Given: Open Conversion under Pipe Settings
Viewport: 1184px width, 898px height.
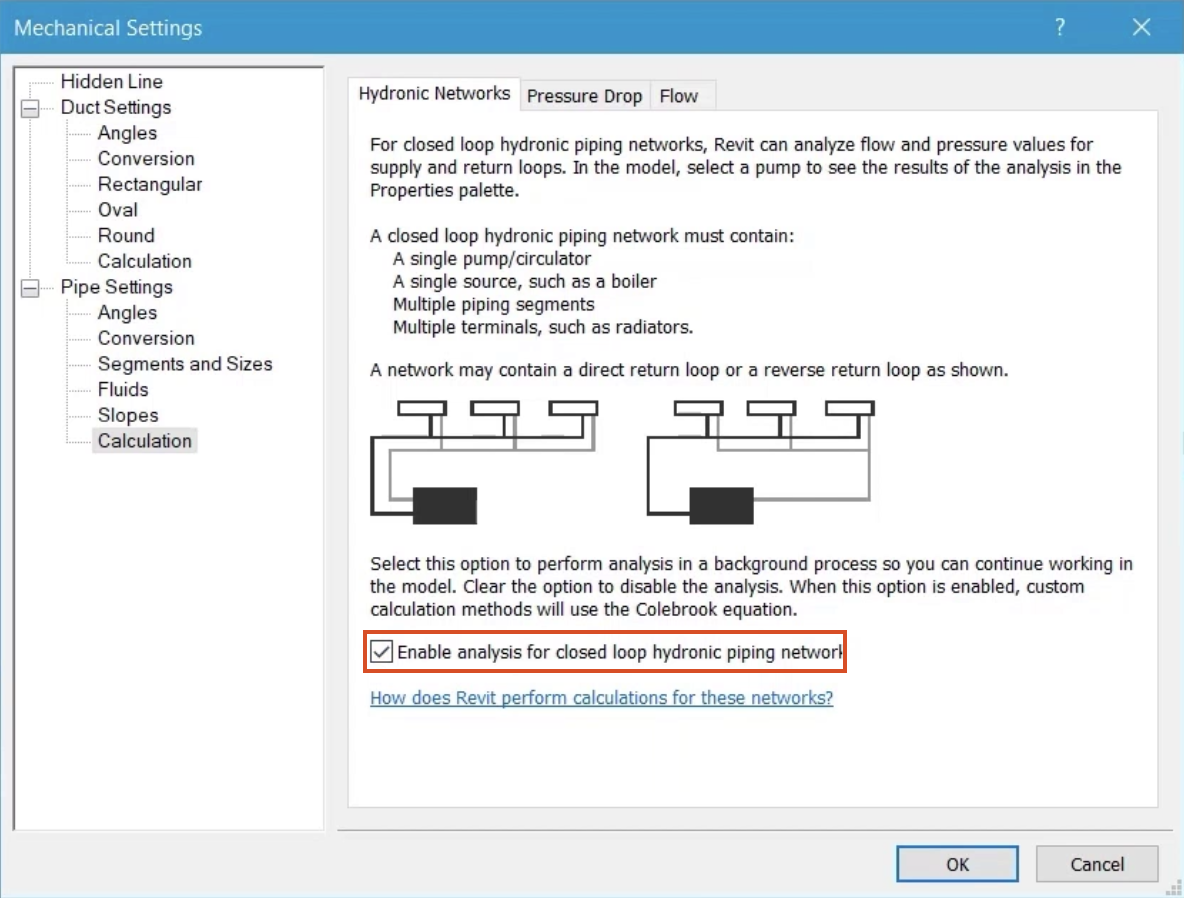Looking at the screenshot, I should [x=146, y=338].
